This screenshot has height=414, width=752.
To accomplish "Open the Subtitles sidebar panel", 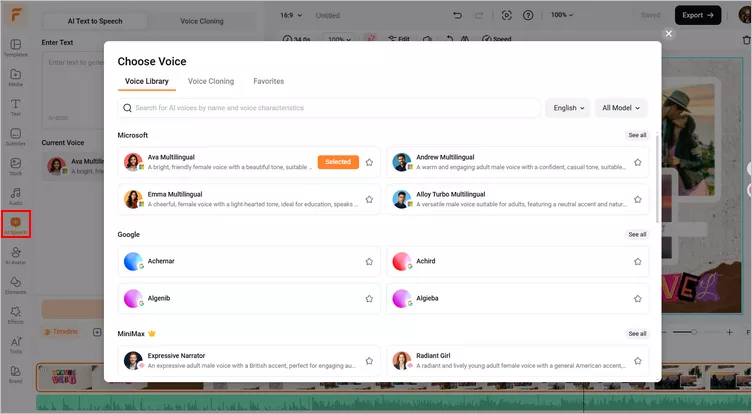I will [x=15, y=137].
